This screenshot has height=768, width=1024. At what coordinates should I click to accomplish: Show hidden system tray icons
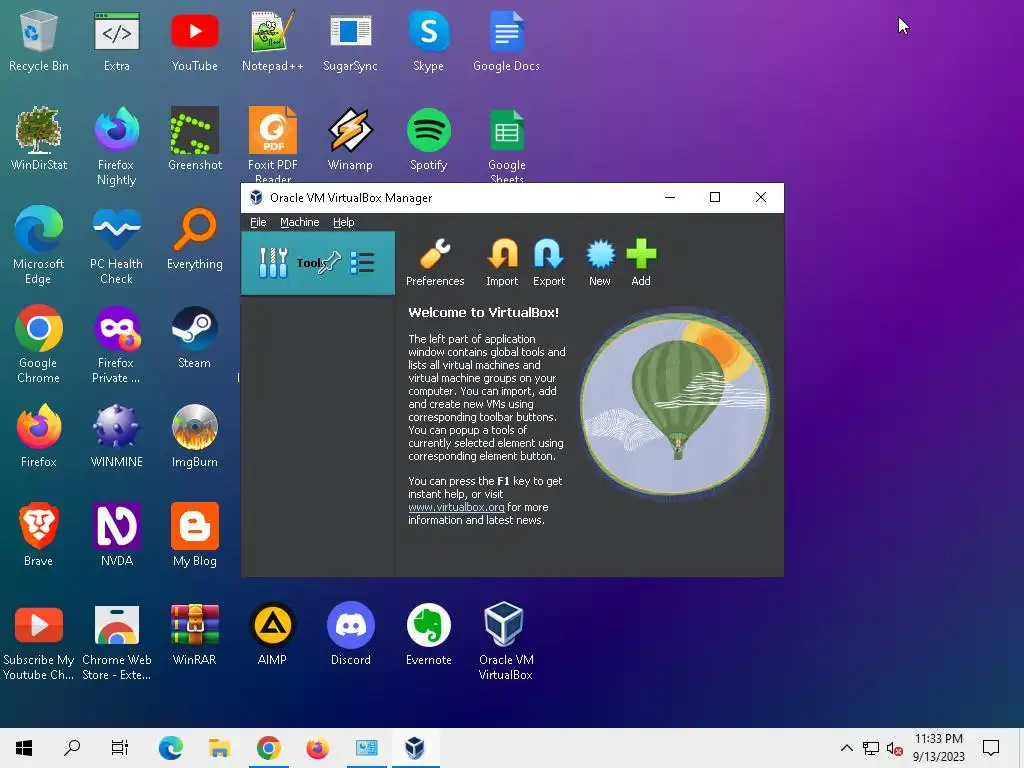(x=846, y=748)
